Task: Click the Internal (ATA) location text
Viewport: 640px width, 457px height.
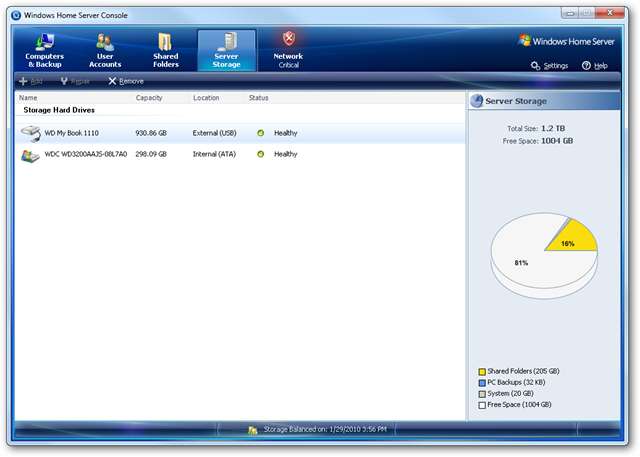Action: click(214, 154)
